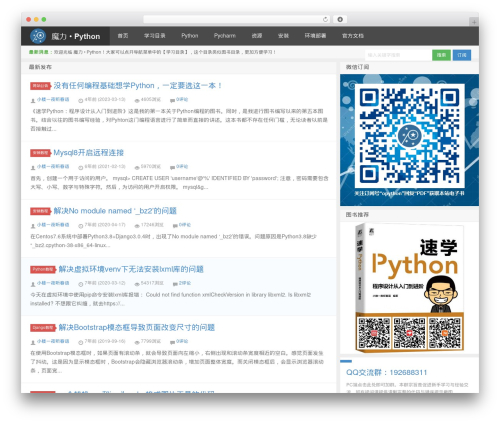Click the round icon beside the address bar

(x=340, y=20)
